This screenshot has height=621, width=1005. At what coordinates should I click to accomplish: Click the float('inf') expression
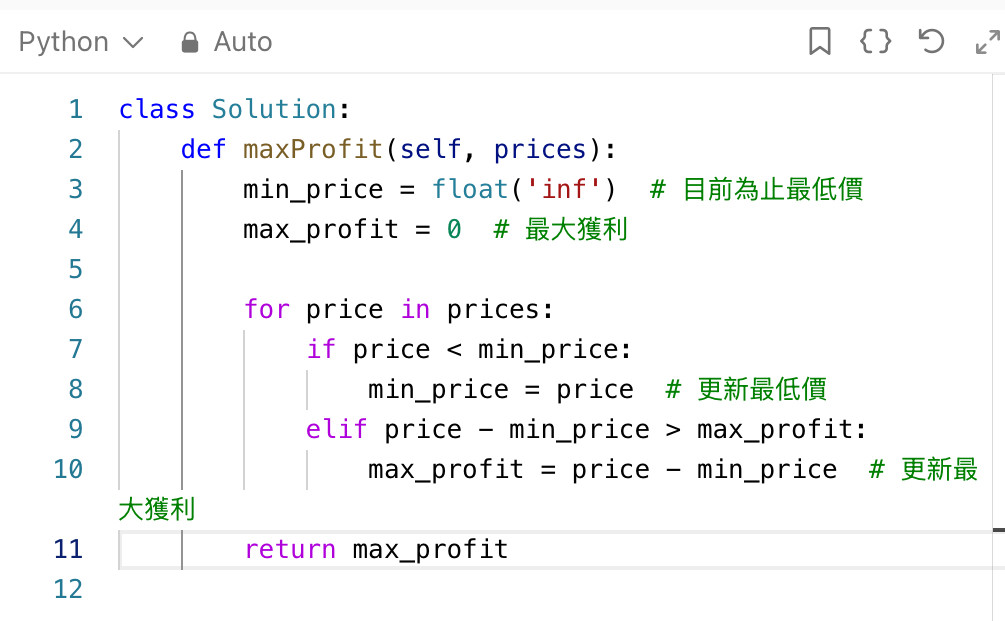click(x=524, y=189)
